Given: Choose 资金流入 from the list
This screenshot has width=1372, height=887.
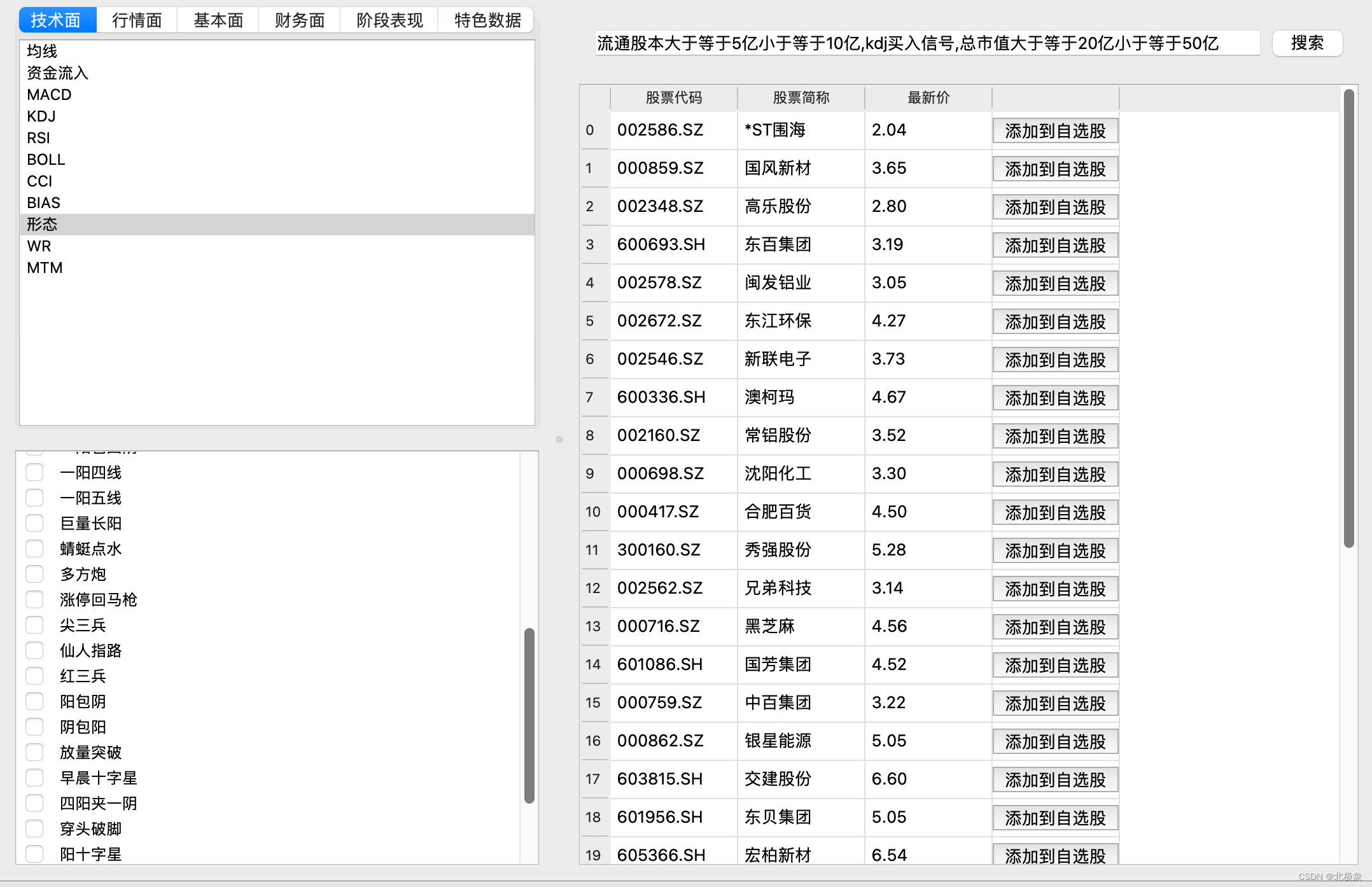Looking at the screenshot, I should point(57,73).
